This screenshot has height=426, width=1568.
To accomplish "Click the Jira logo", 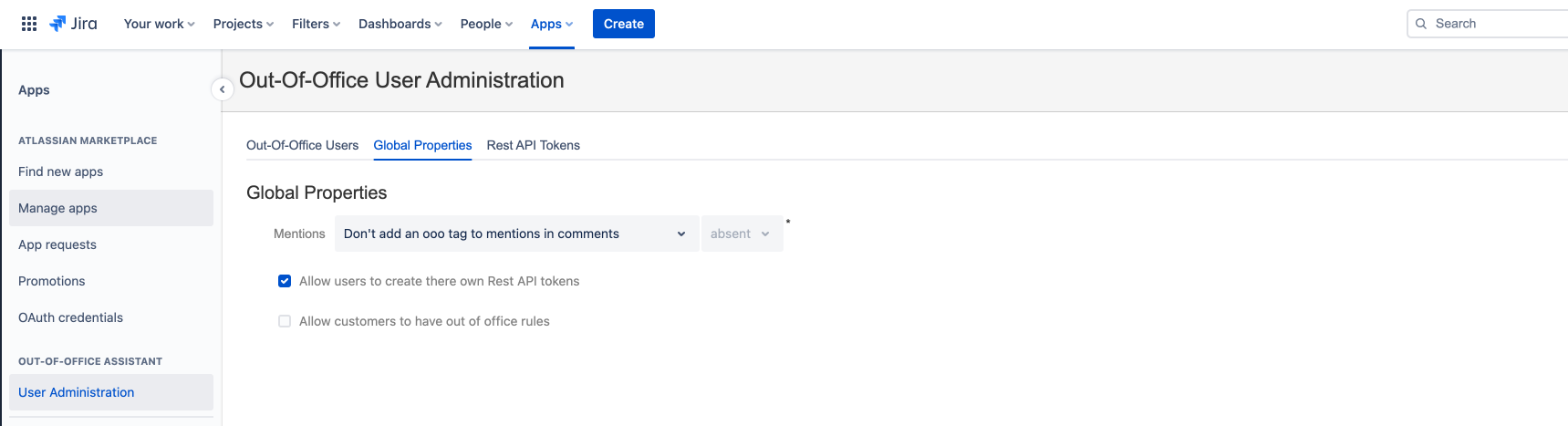I will [74, 24].
